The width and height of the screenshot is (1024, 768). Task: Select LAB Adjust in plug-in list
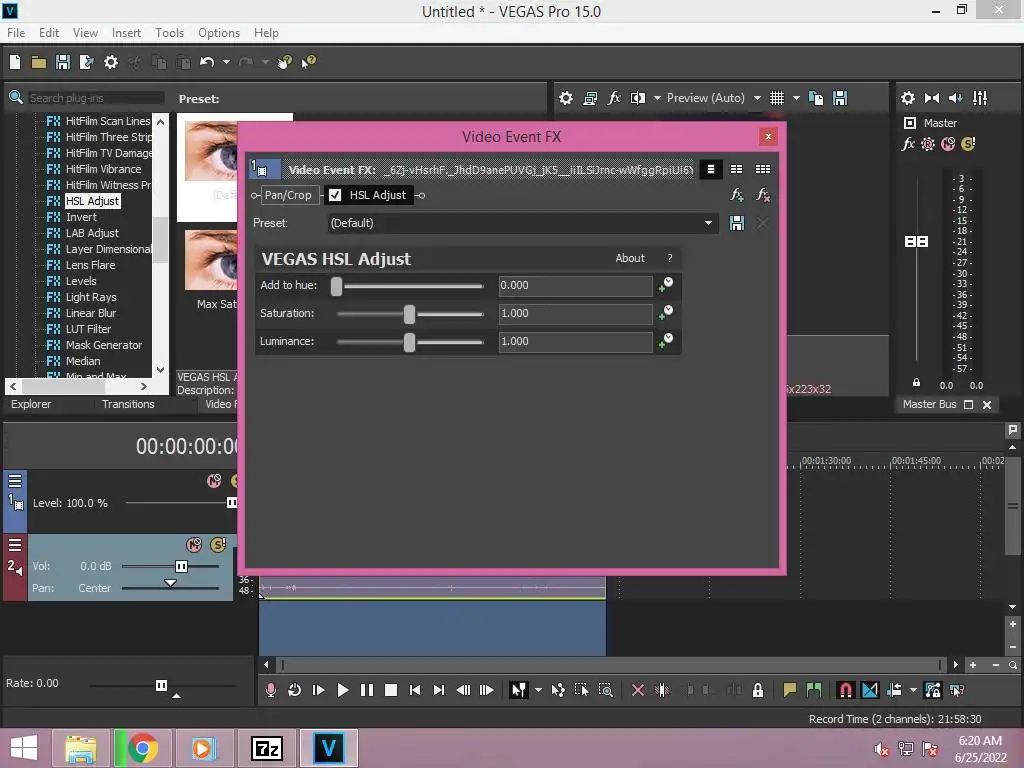tap(92, 233)
